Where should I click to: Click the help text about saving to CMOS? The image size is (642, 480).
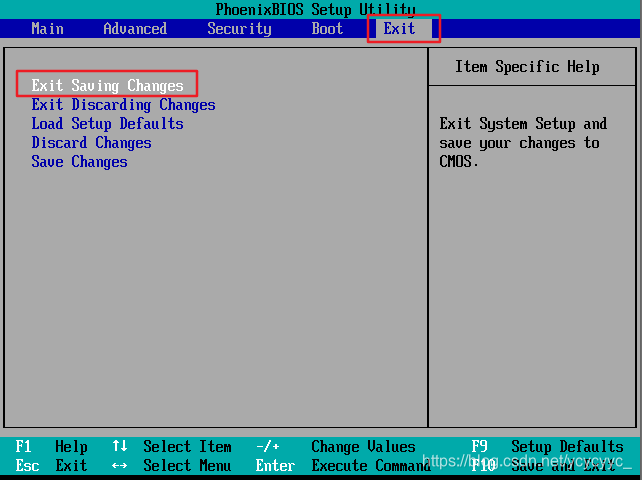(523, 143)
